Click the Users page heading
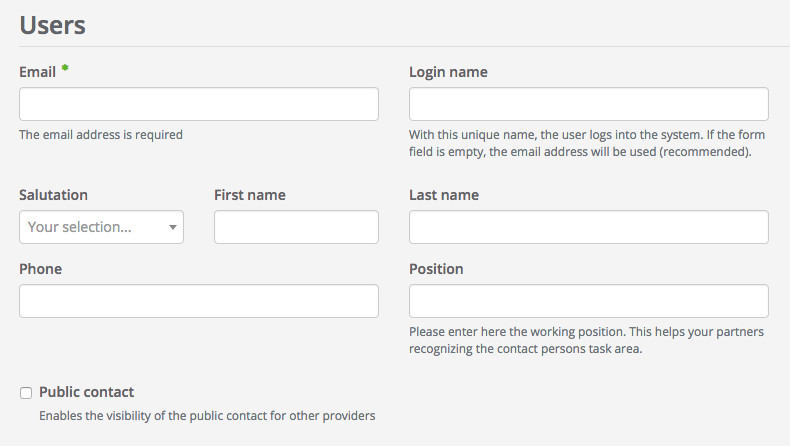 52,25
